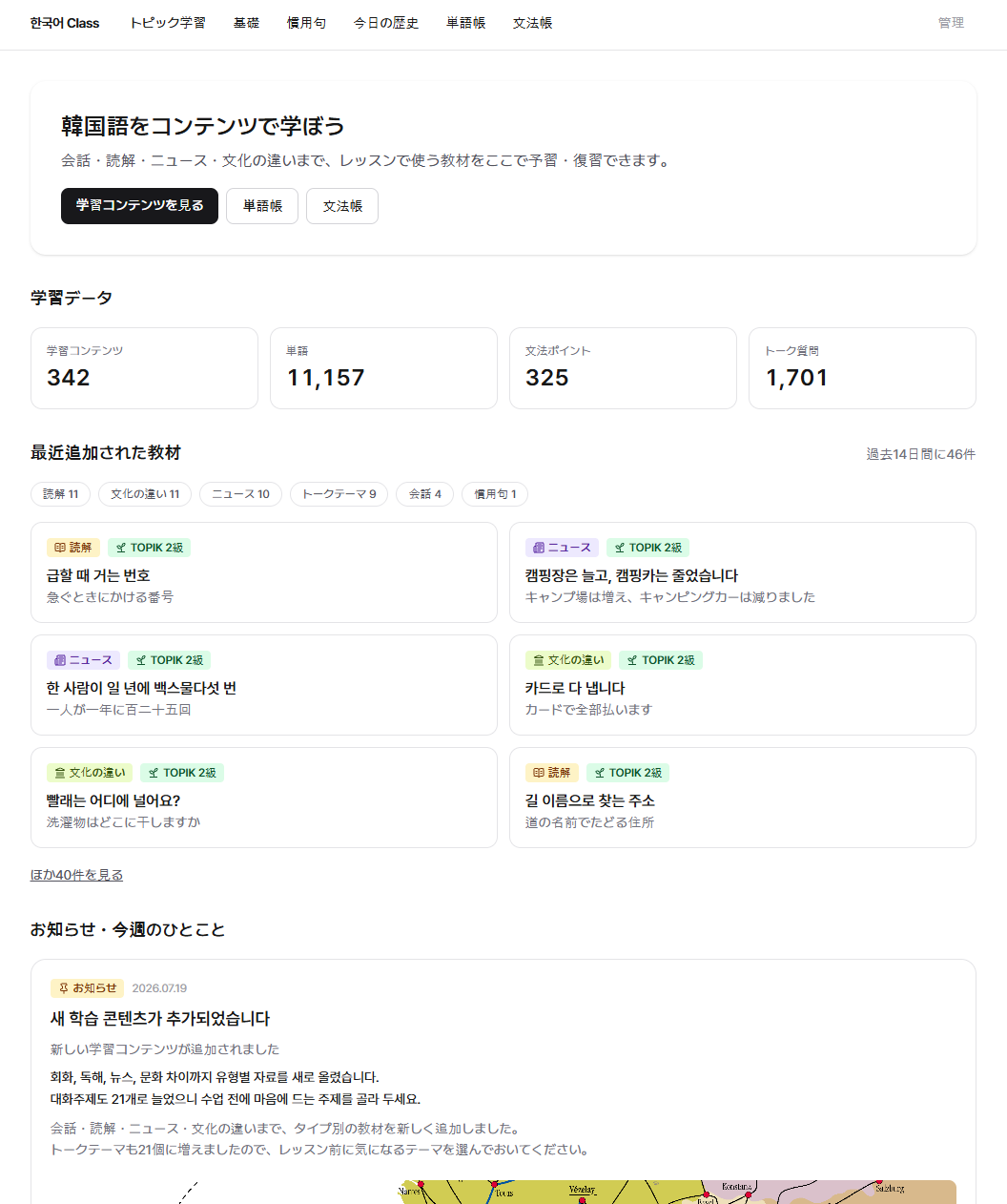Click the 学習コンテンツを見る button

pos(139,206)
